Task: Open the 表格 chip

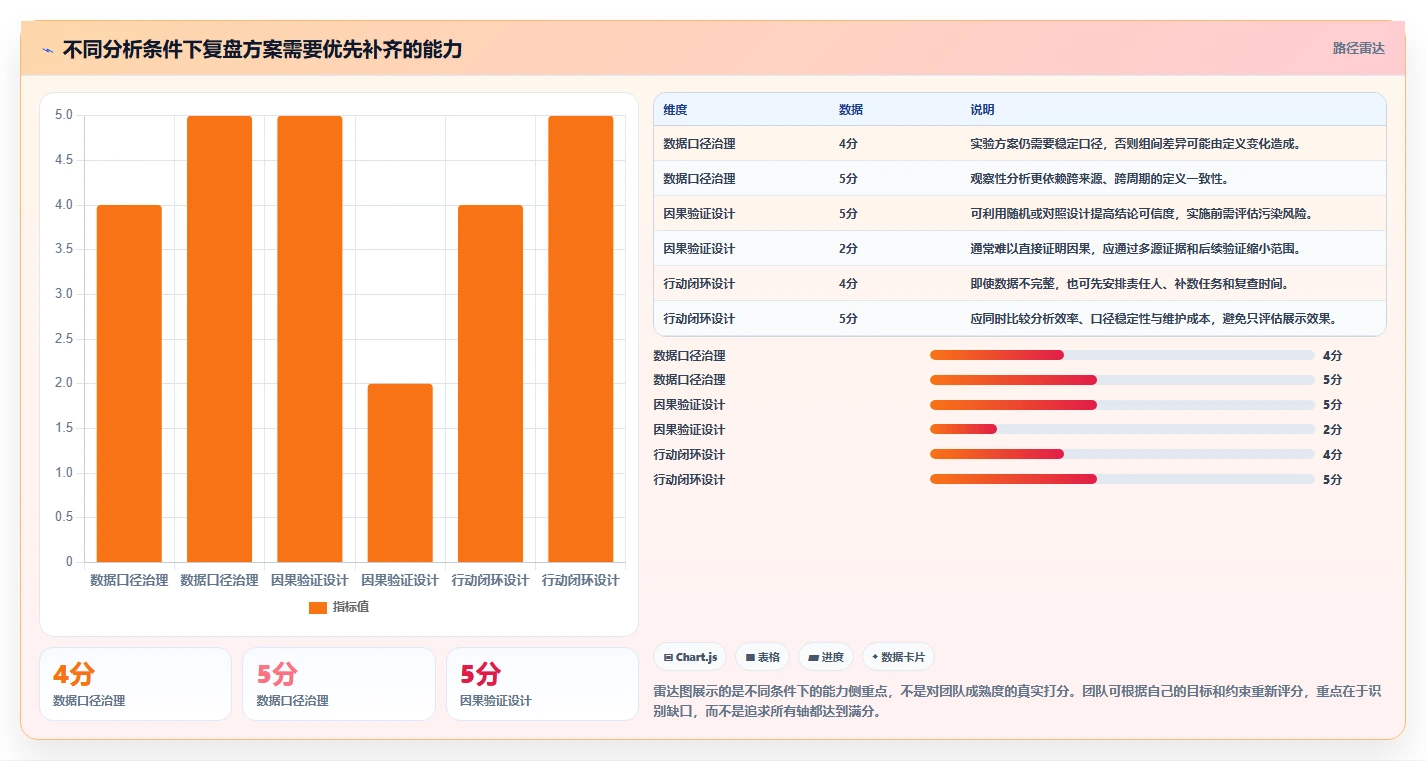Action: point(762,657)
